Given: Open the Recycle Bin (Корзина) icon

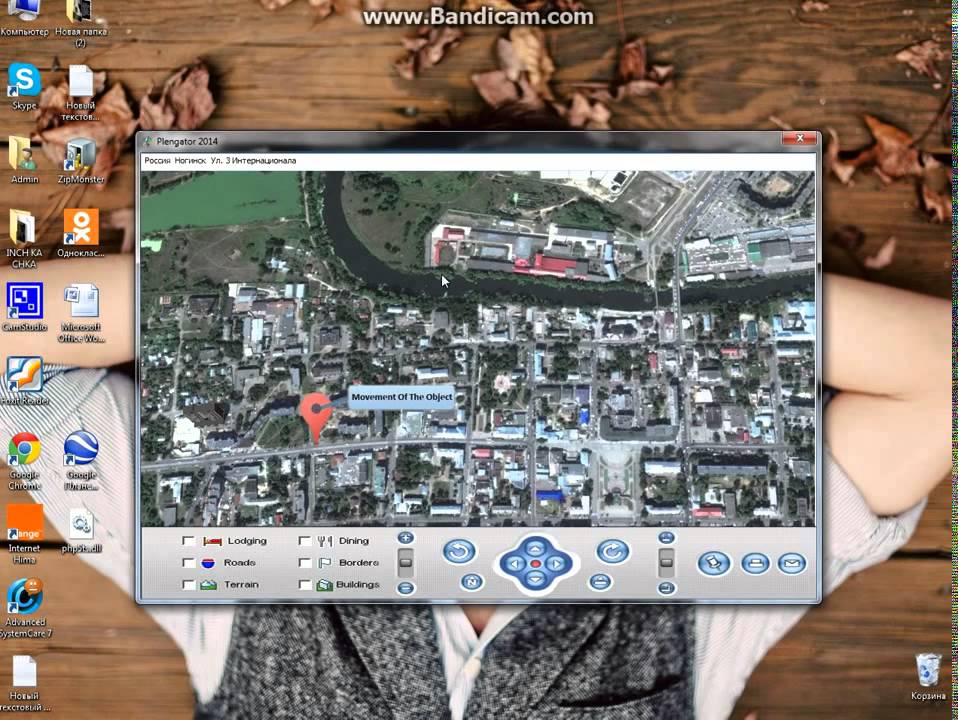Looking at the screenshot, I should (928, 677).
